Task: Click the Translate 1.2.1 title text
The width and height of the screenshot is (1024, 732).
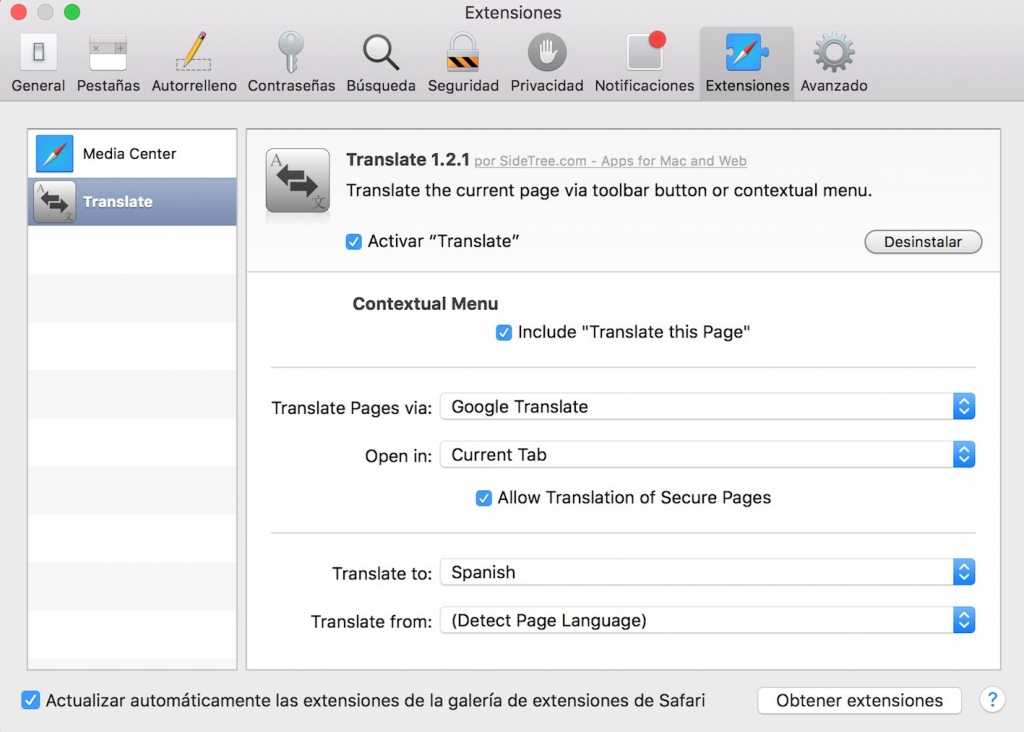Action: pyautogui.click(x=408, y=159)
